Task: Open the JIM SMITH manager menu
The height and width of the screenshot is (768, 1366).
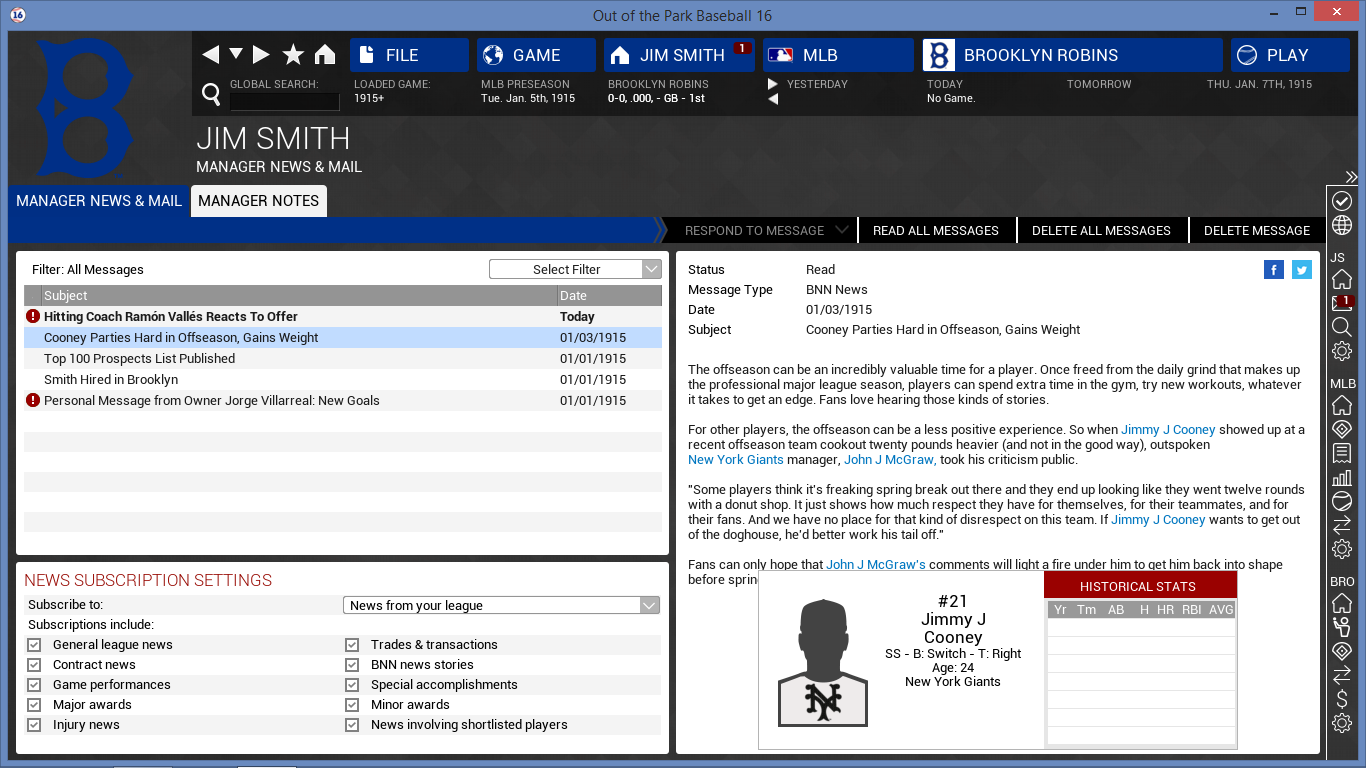Action: 679,55
